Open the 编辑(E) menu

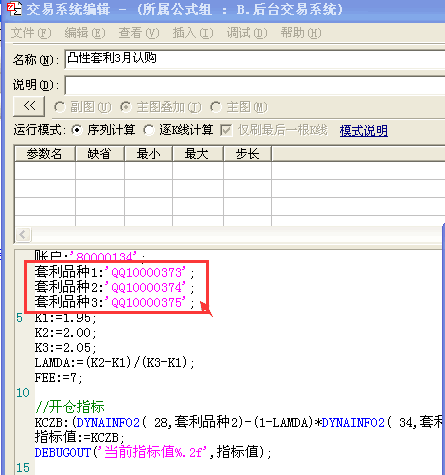(x=85, y=33)
